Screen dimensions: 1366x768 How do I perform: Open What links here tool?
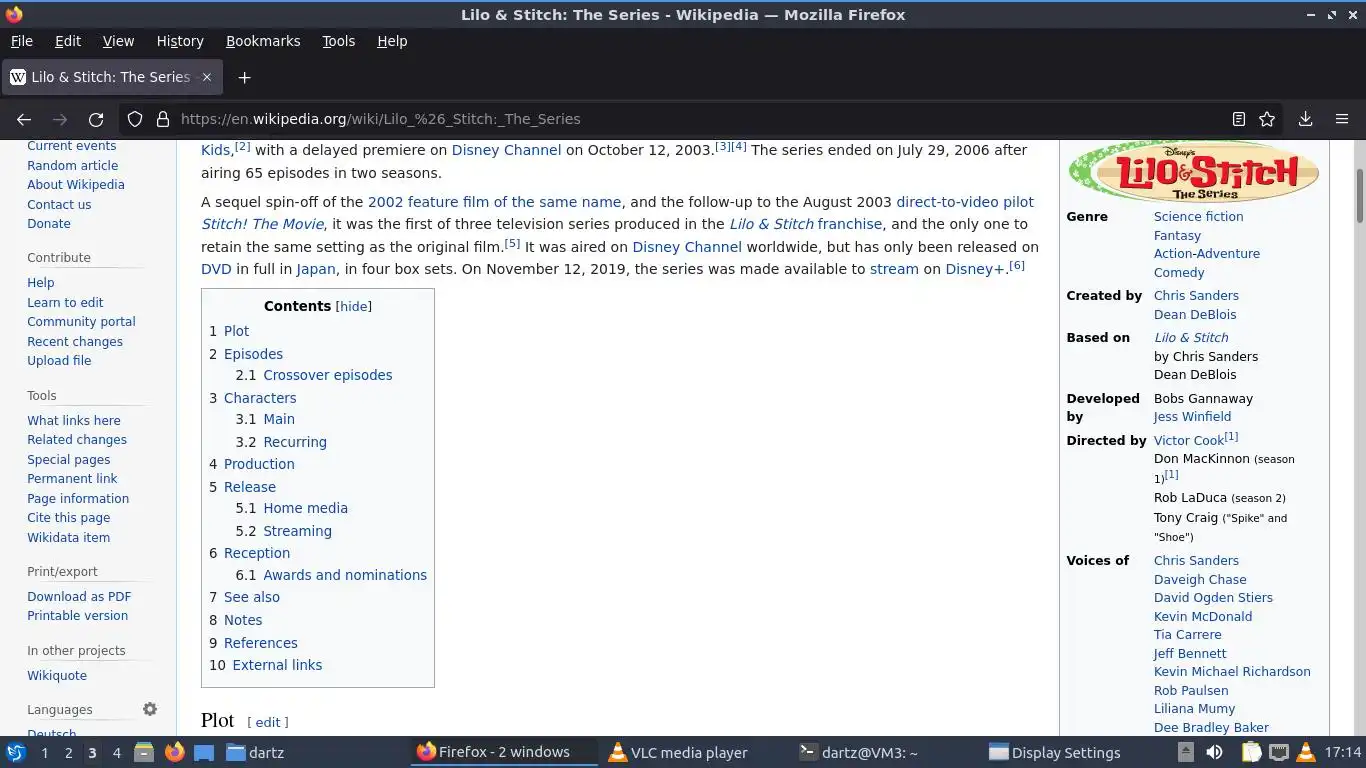(74, 420)
